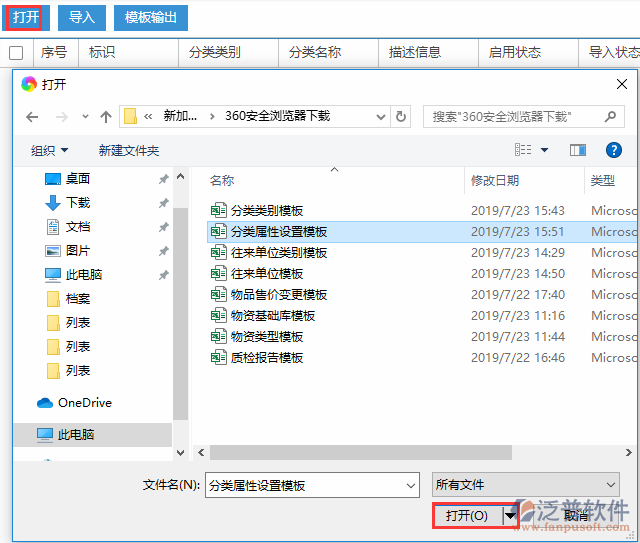The width and height of the screenshot is (640, 543).
Task: Click pin icon next to 图片
Action: coord(163,251)
